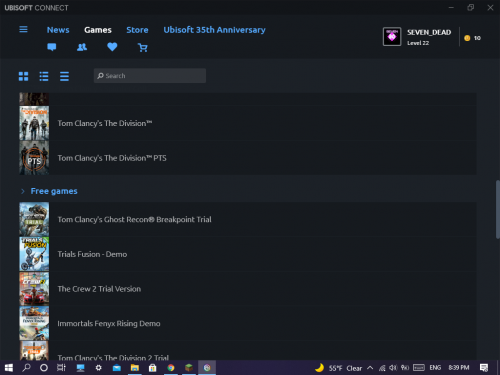Open the Store tab

tap(137, 30)
